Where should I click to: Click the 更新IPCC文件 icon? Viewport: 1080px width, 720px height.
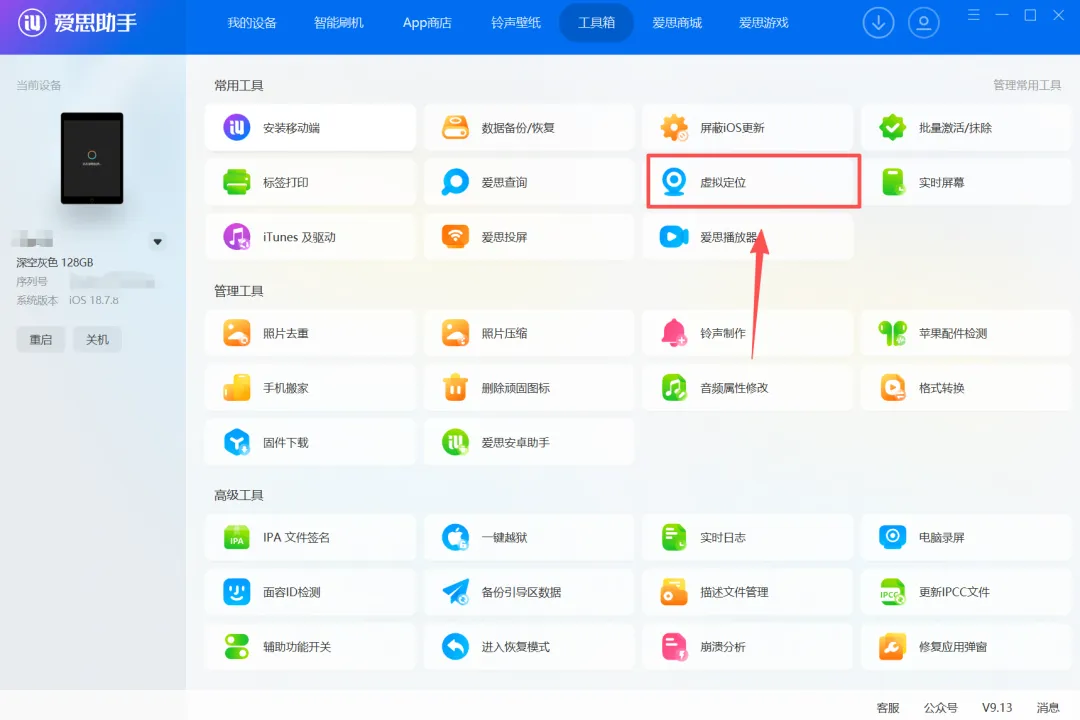(892, 592)
